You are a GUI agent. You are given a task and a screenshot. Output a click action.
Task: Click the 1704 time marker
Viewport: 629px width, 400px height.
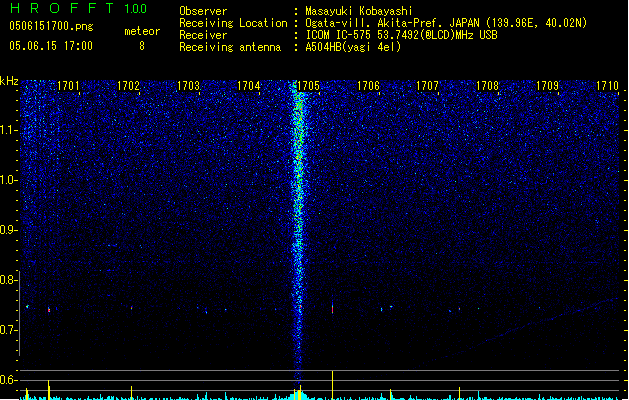pos(248,86)
